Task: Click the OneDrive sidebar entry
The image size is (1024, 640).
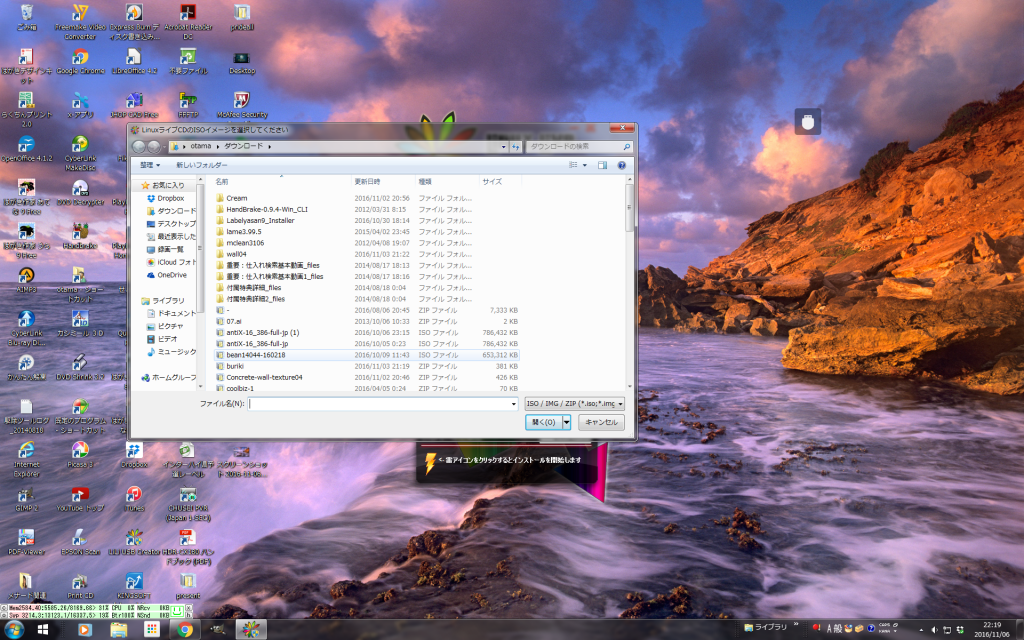Action: click(171, 275)
